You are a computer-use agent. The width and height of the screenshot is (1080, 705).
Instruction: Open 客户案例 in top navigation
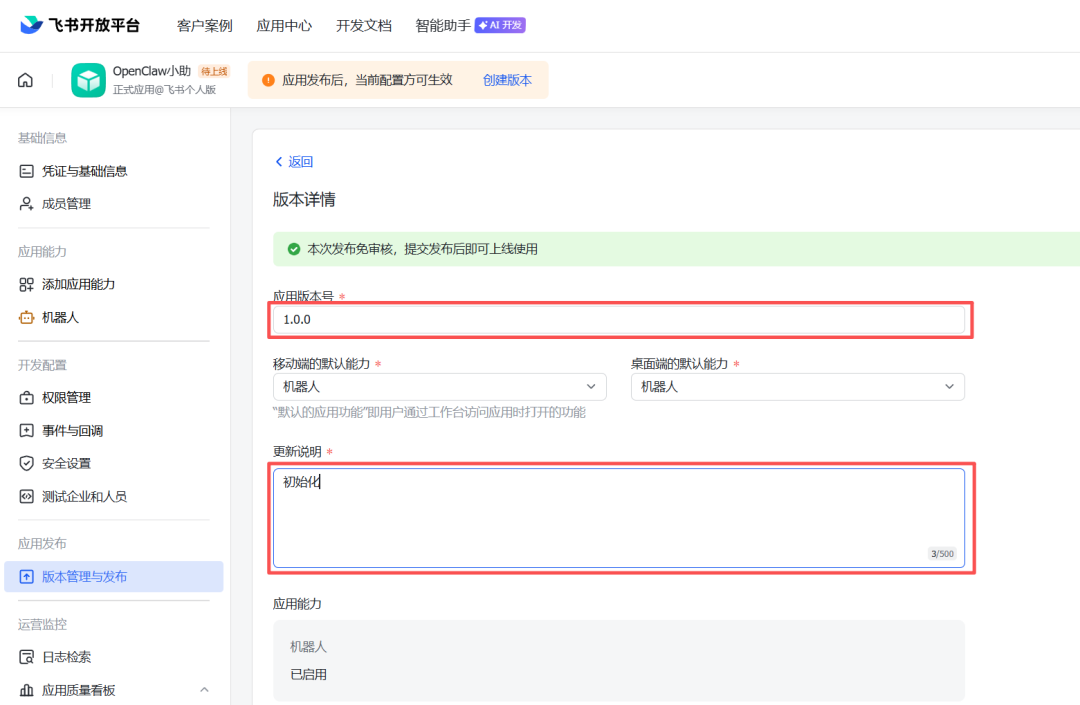[205, 25]
